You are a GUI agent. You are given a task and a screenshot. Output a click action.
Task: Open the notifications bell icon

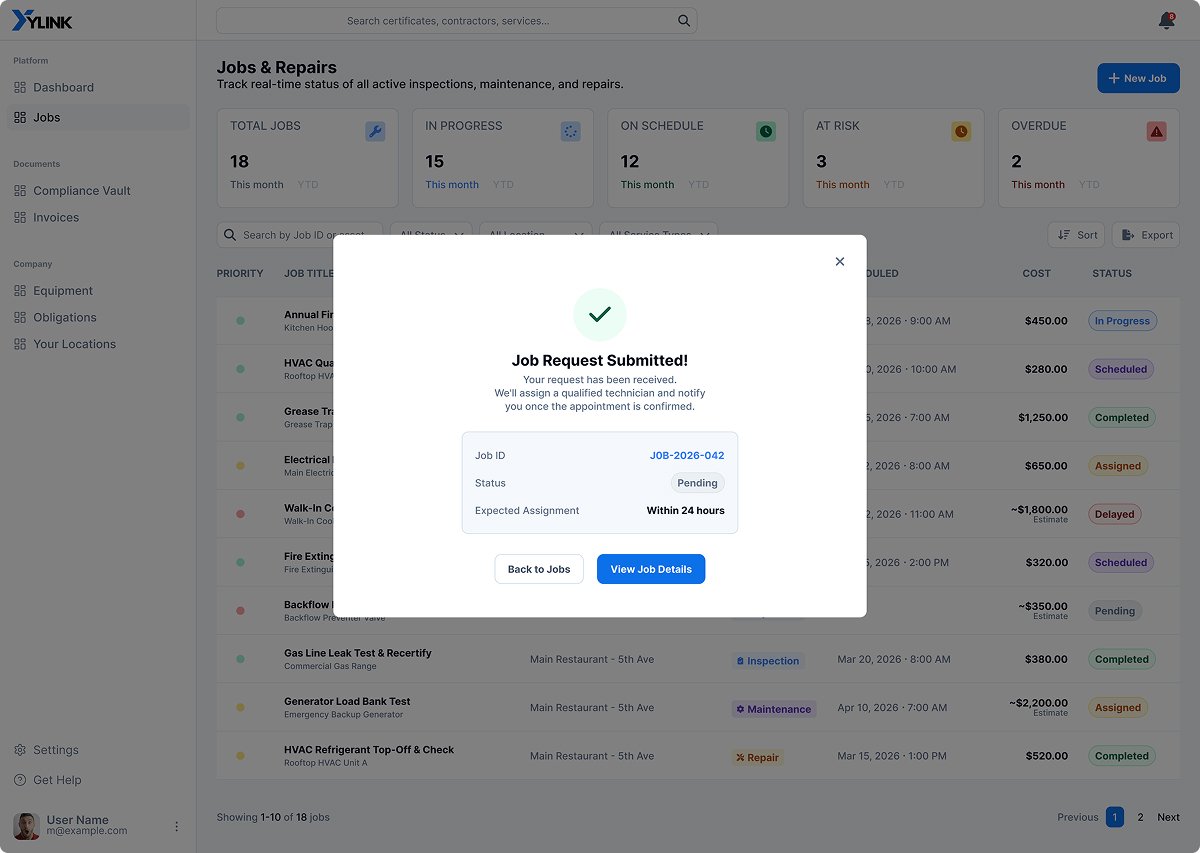[1166, 21]
